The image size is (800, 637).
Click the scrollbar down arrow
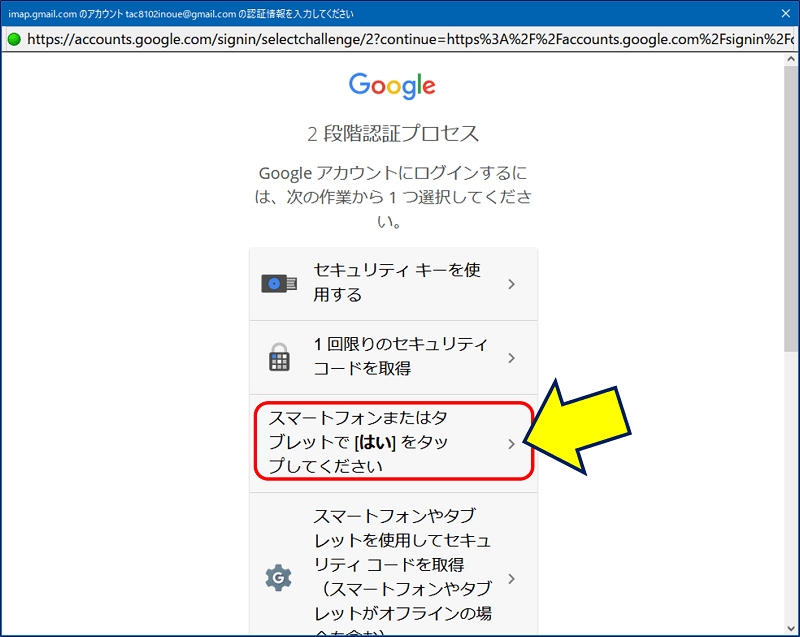pyautogui.click(x=791, y=628)
